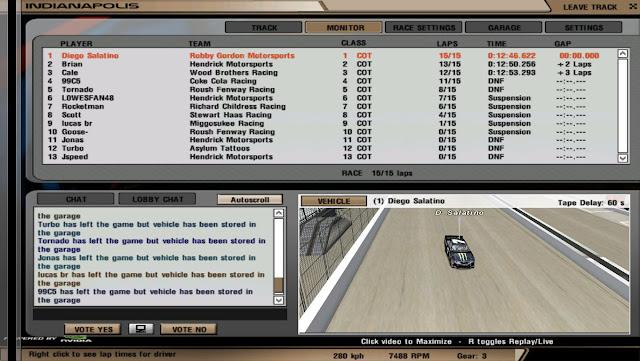This screenshot has height=361, width=640.
Task: Click the '7488 RPM' readout
Action: coord(409,356)
